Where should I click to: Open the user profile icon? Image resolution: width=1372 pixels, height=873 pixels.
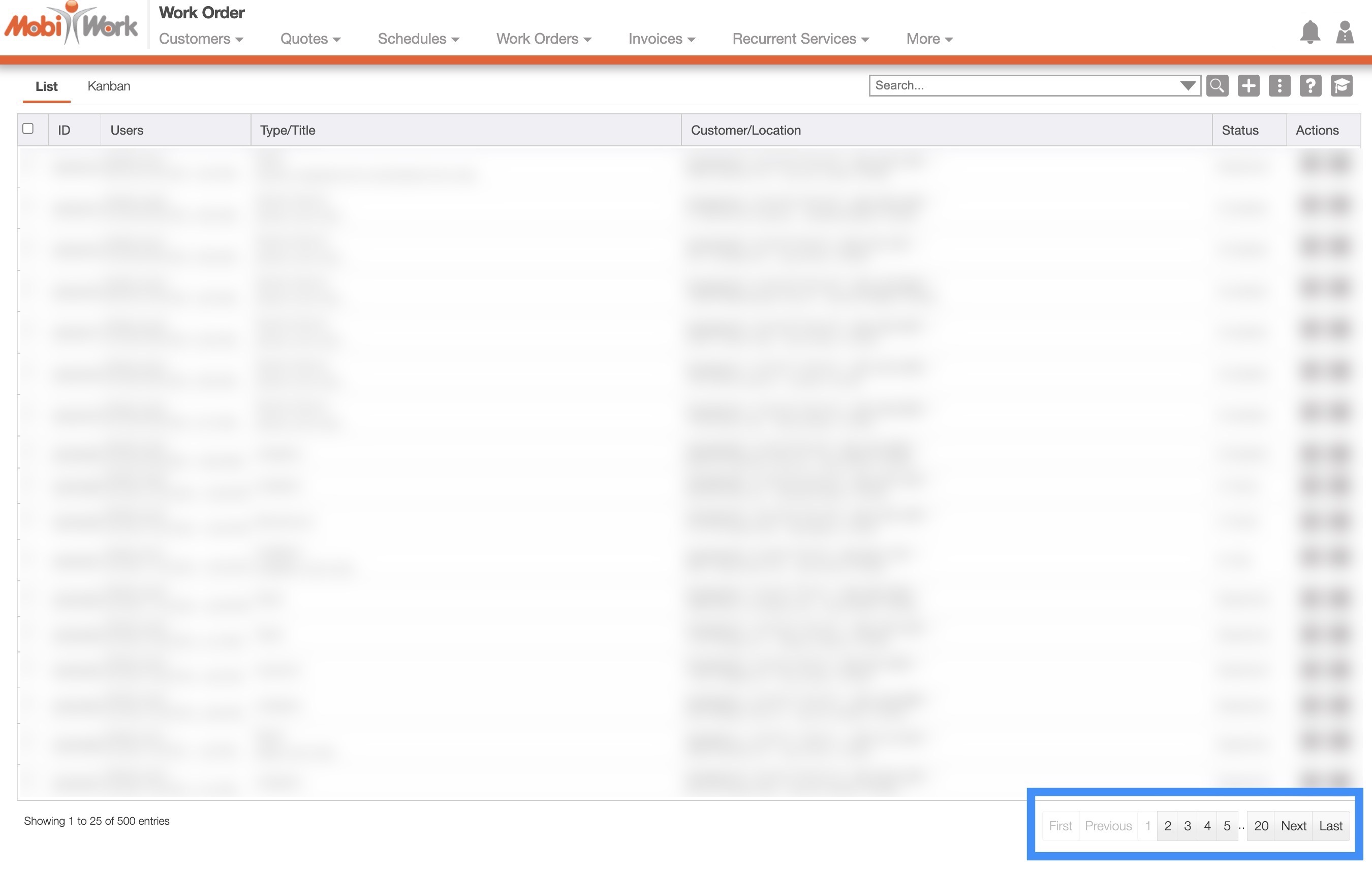click(1345, 32)
